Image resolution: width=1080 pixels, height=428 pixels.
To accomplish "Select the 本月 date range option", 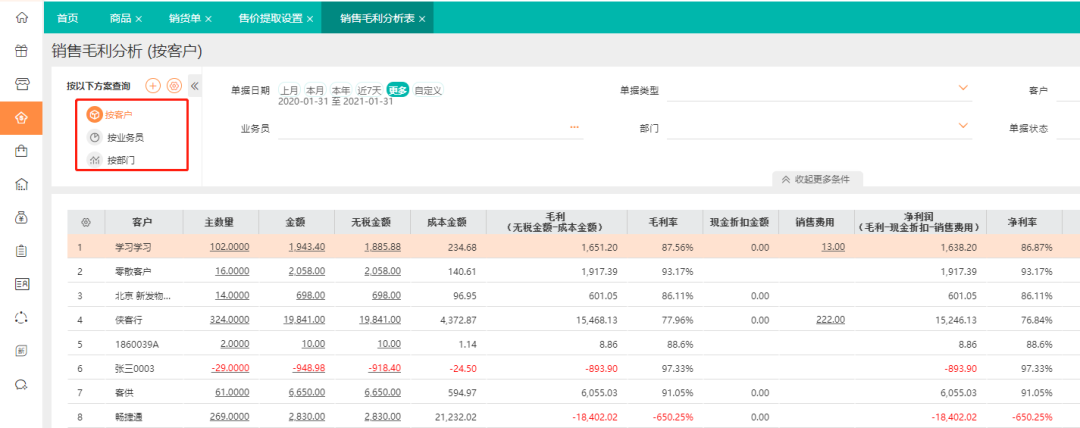I will pyautogui.click(x=315, y=90).
